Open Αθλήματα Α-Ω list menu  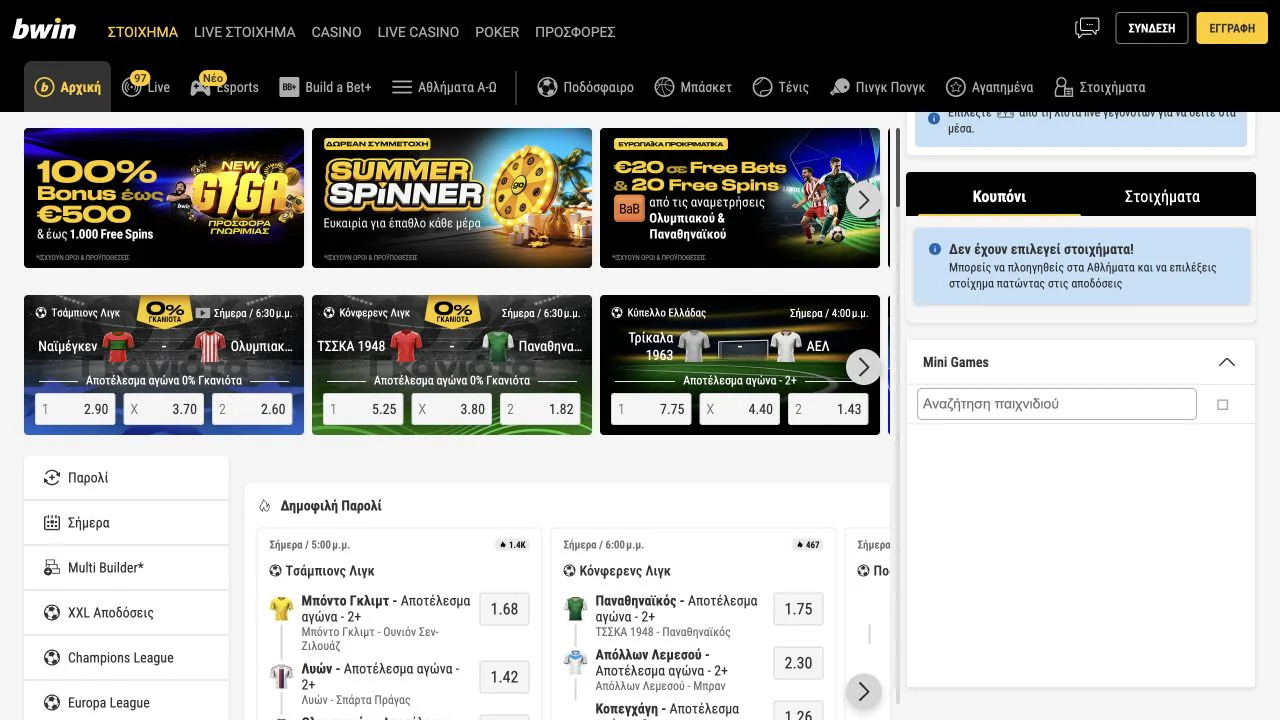pyautogui.click(x=444, y=87)
